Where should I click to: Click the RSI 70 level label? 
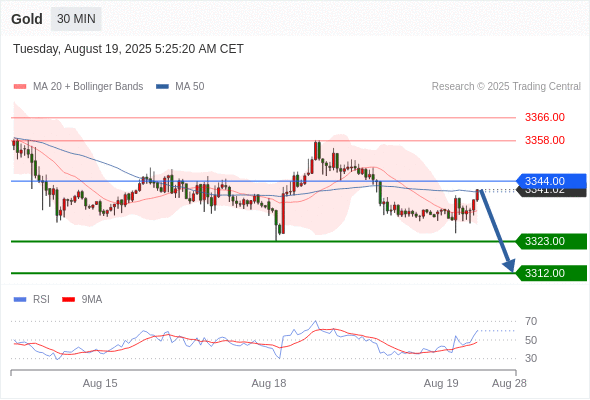(x=531, y=321)
